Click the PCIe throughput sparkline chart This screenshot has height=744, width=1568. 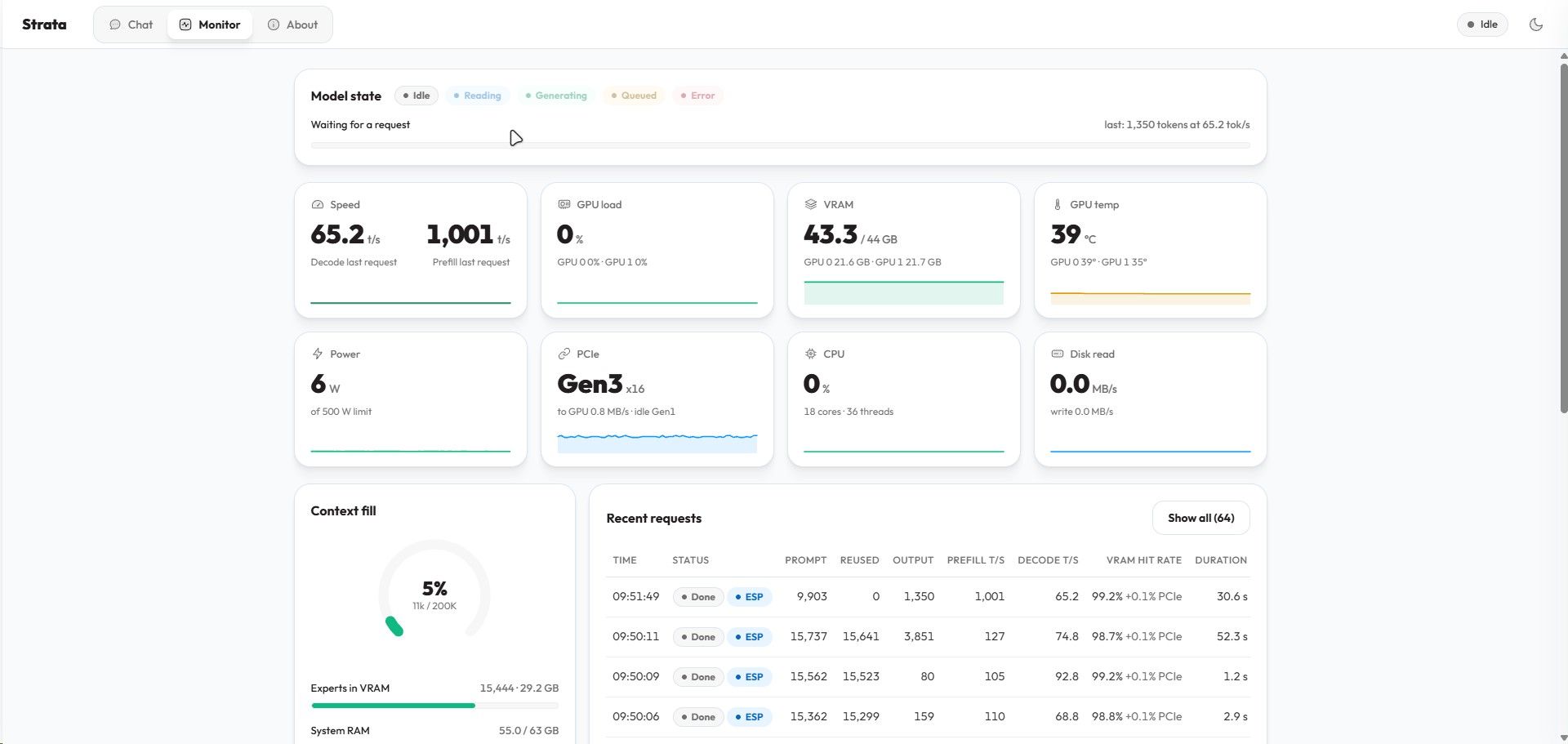point(657,443)
